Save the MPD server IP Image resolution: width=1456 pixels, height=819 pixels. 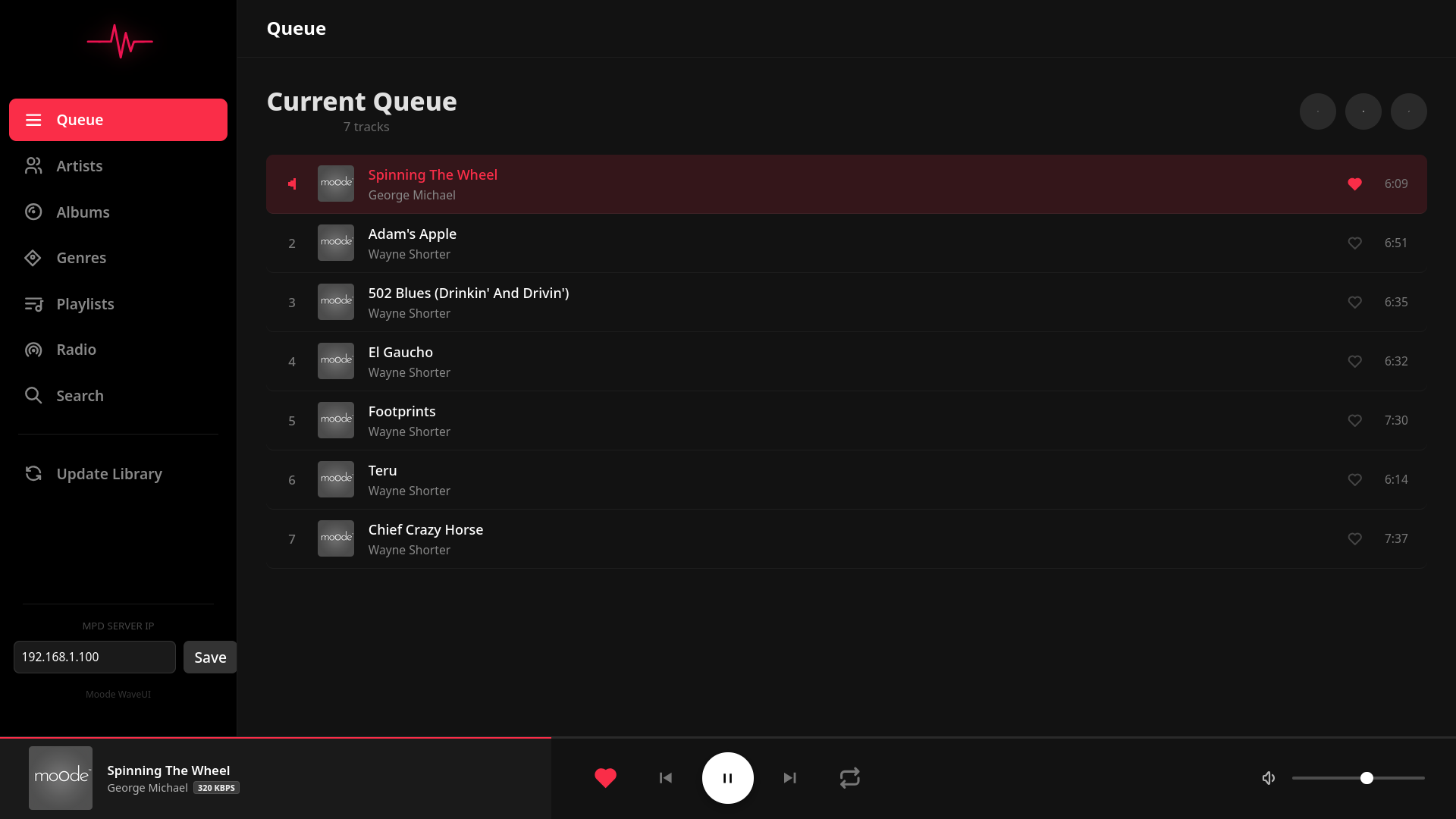pyautogui.click(x=209, y=657)
